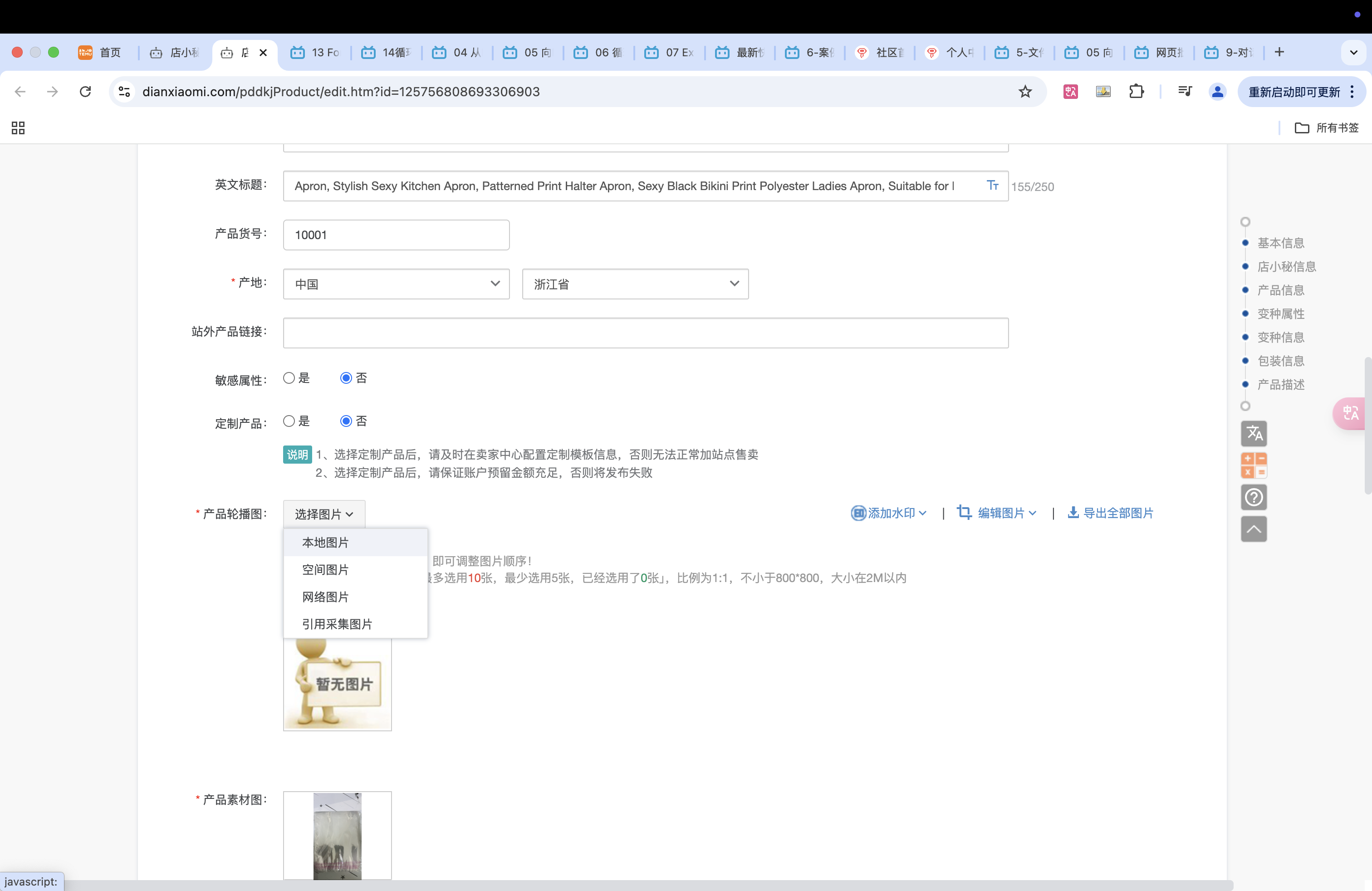The height and width of the screenshot is (891, 1372).
Task: Expand the 浙江省 province dropdown
Action: click(635, 284)
